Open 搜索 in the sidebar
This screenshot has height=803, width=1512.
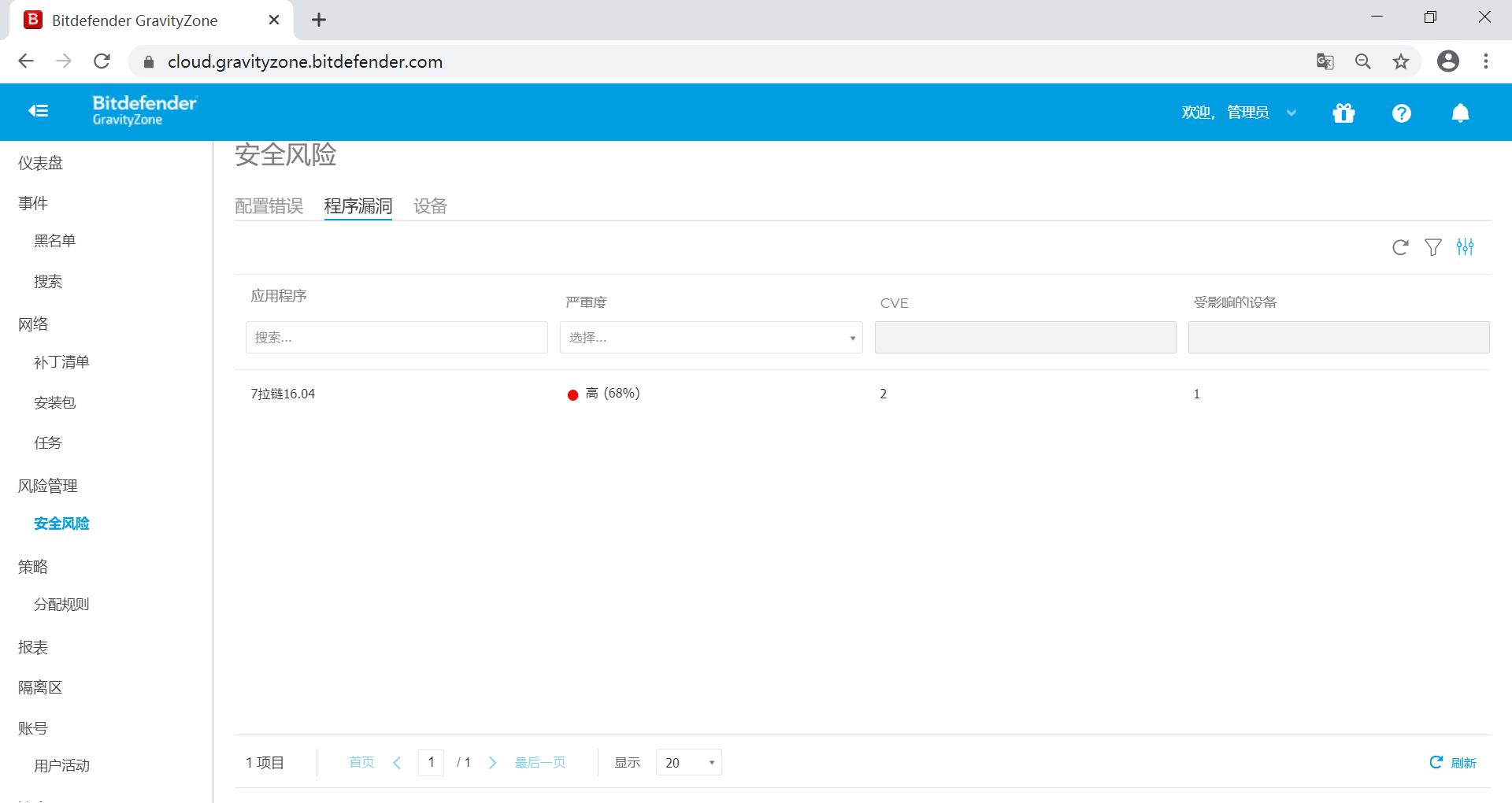[x=47, y=282]
